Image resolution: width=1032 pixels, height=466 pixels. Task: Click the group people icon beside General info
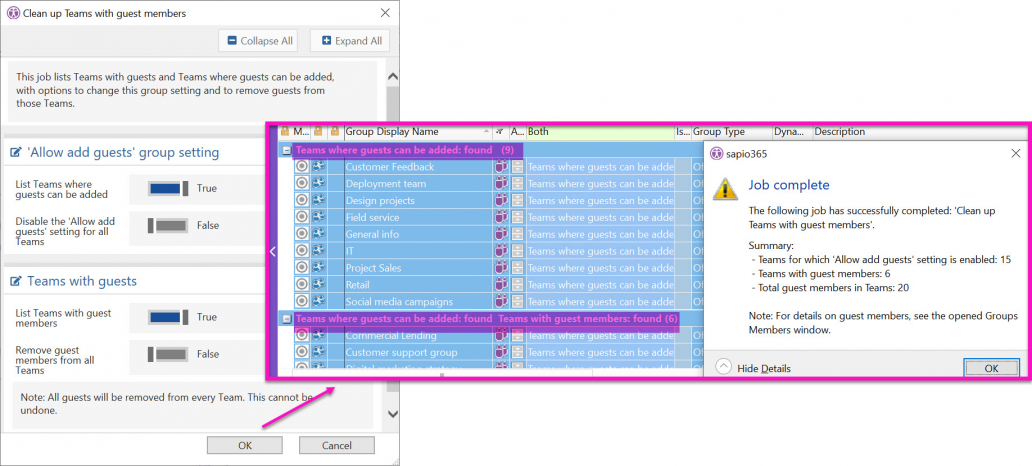point(319,234)
